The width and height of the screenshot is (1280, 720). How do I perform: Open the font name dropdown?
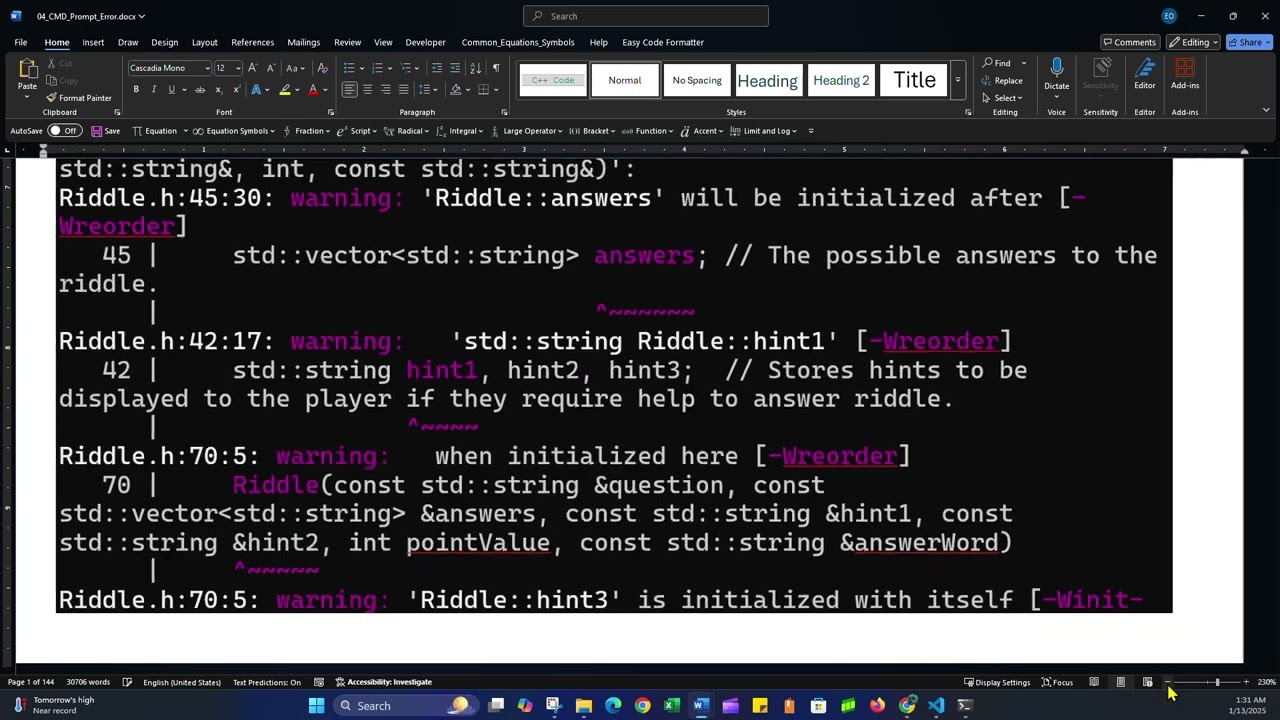tap(207, 68)
